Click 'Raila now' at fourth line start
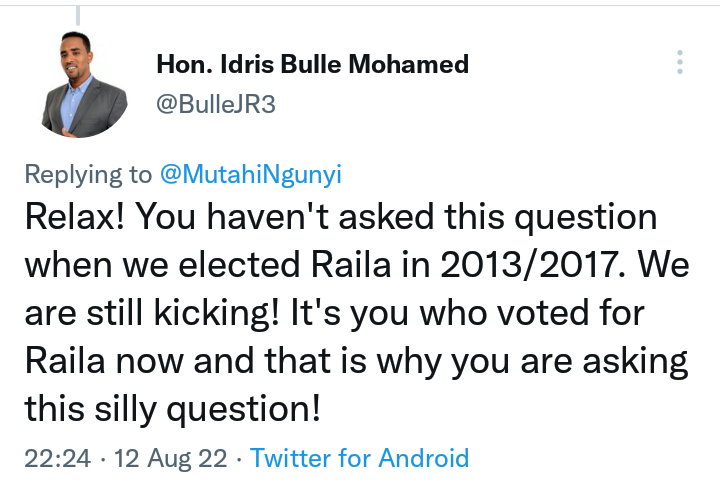The image size is (720, 491). click(104, 361)
